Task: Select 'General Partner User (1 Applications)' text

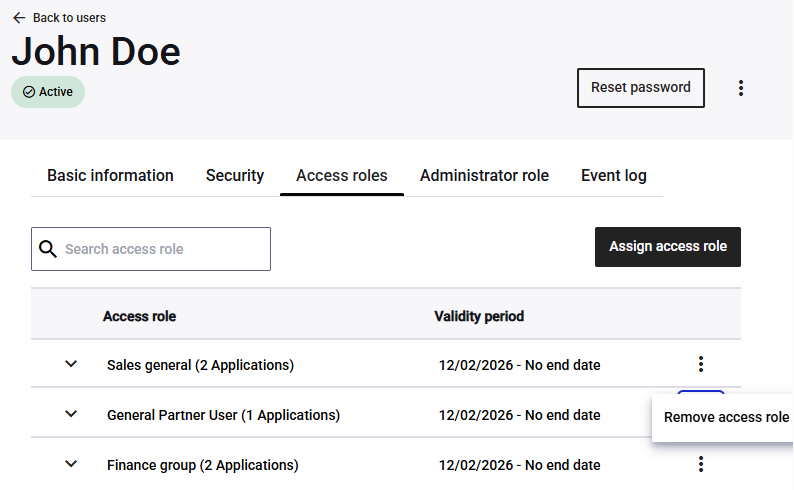Action: pos(223,415)
